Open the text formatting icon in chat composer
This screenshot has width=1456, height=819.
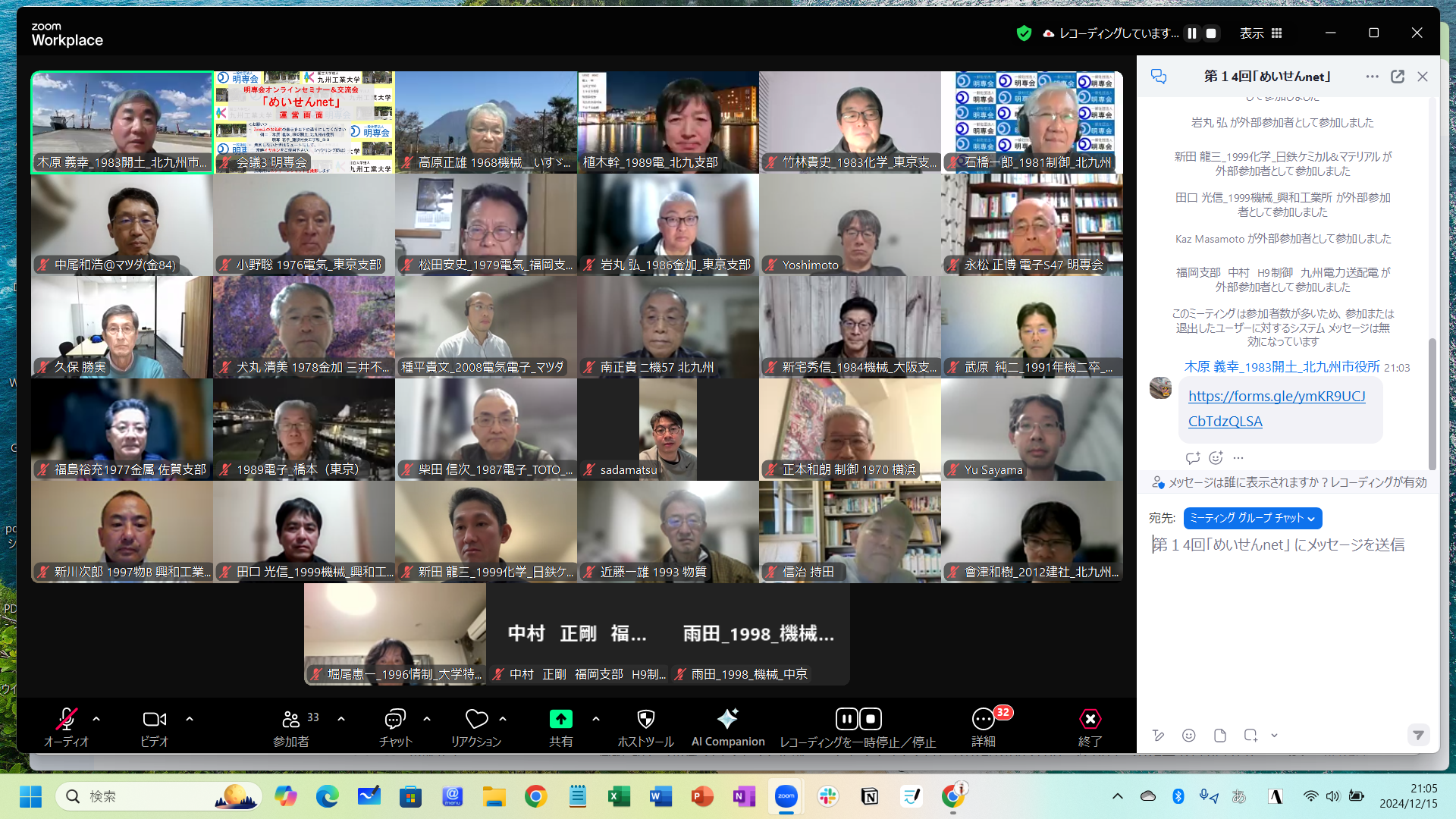point(1158,736)
